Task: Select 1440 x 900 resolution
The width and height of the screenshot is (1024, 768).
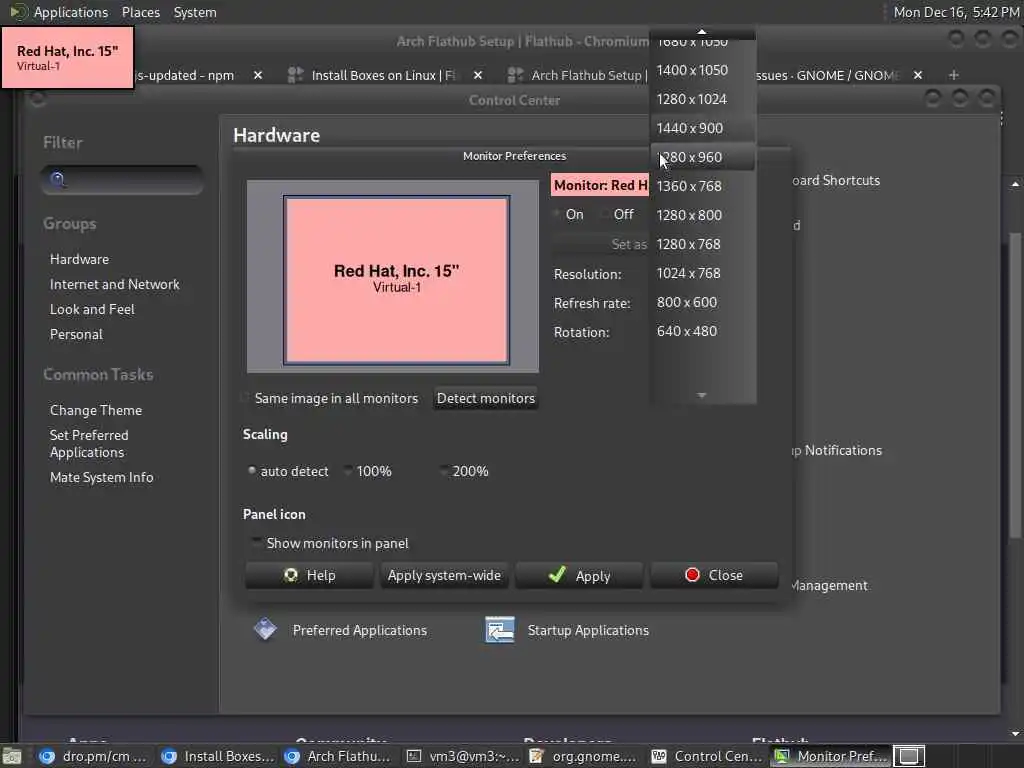Action: [x=703, y=128]
